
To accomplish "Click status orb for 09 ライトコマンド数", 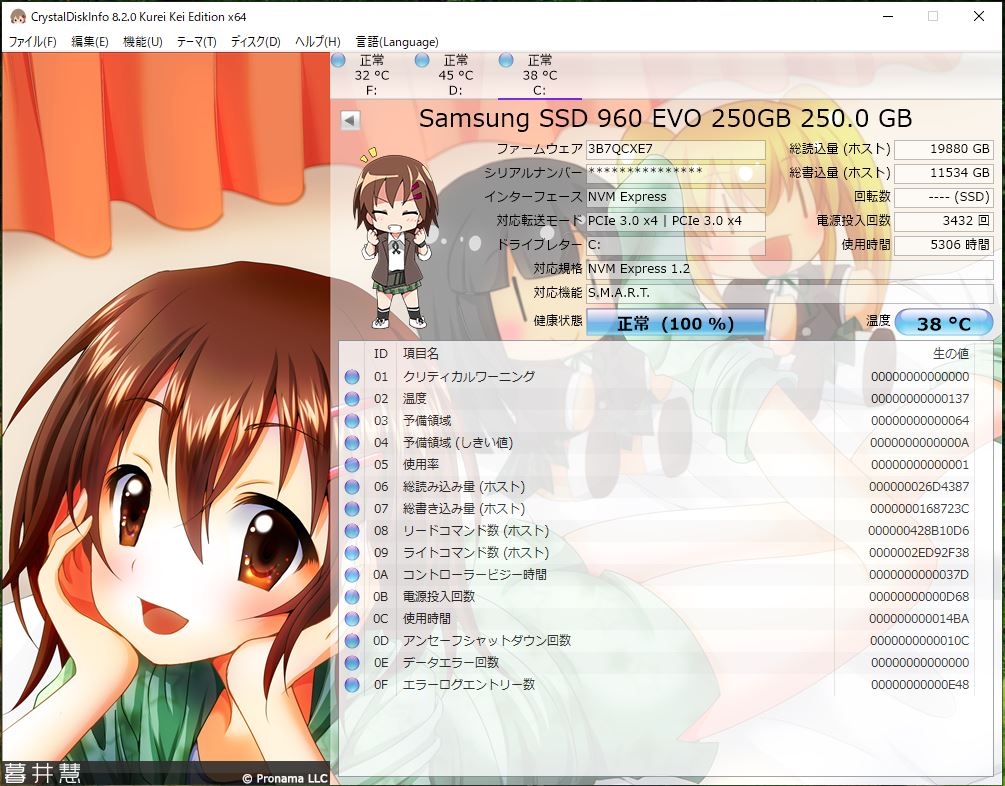I will 352,553.
